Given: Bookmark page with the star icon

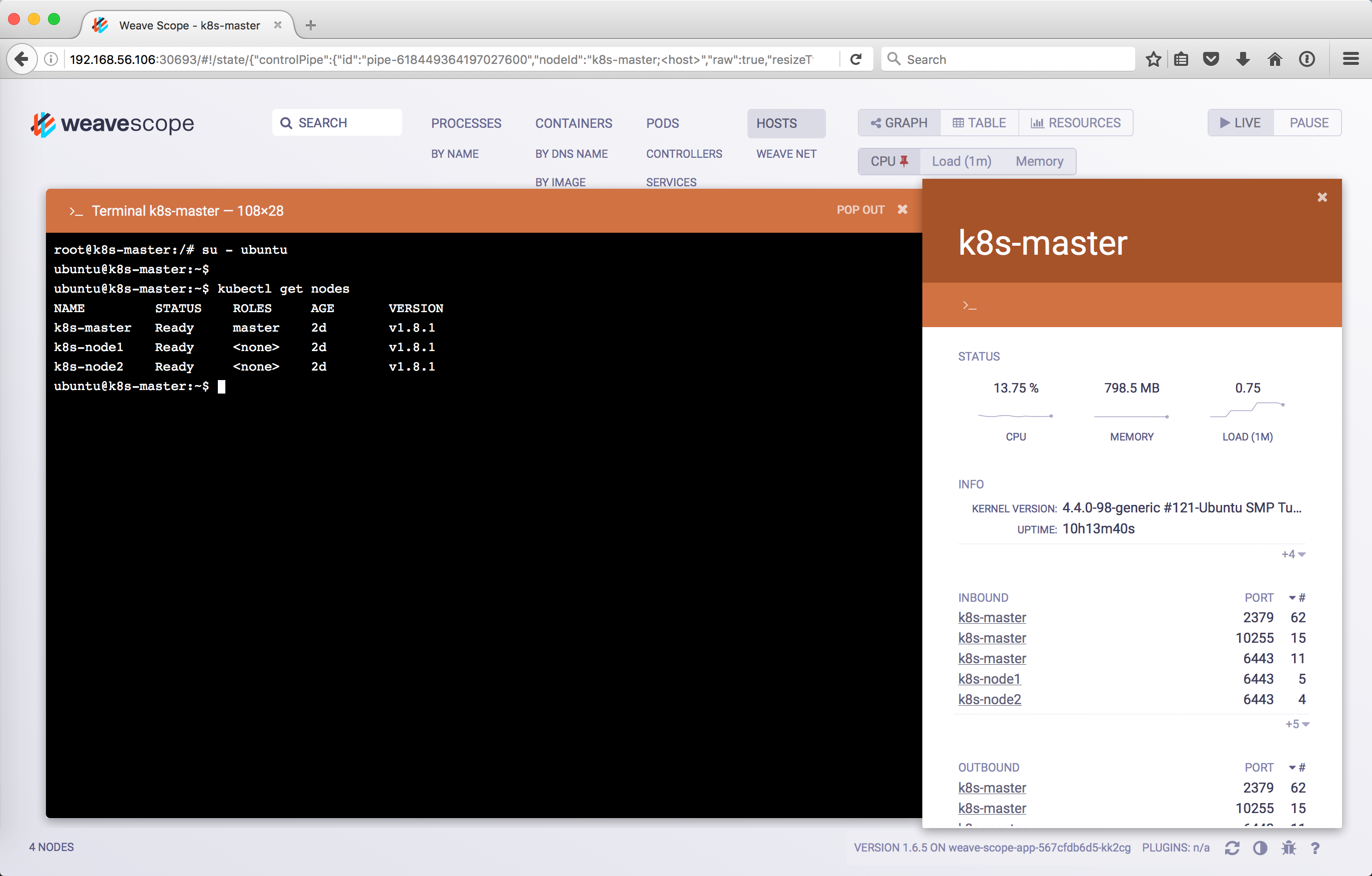Looking at the screenshot, I should click(x=1153, y=59).
